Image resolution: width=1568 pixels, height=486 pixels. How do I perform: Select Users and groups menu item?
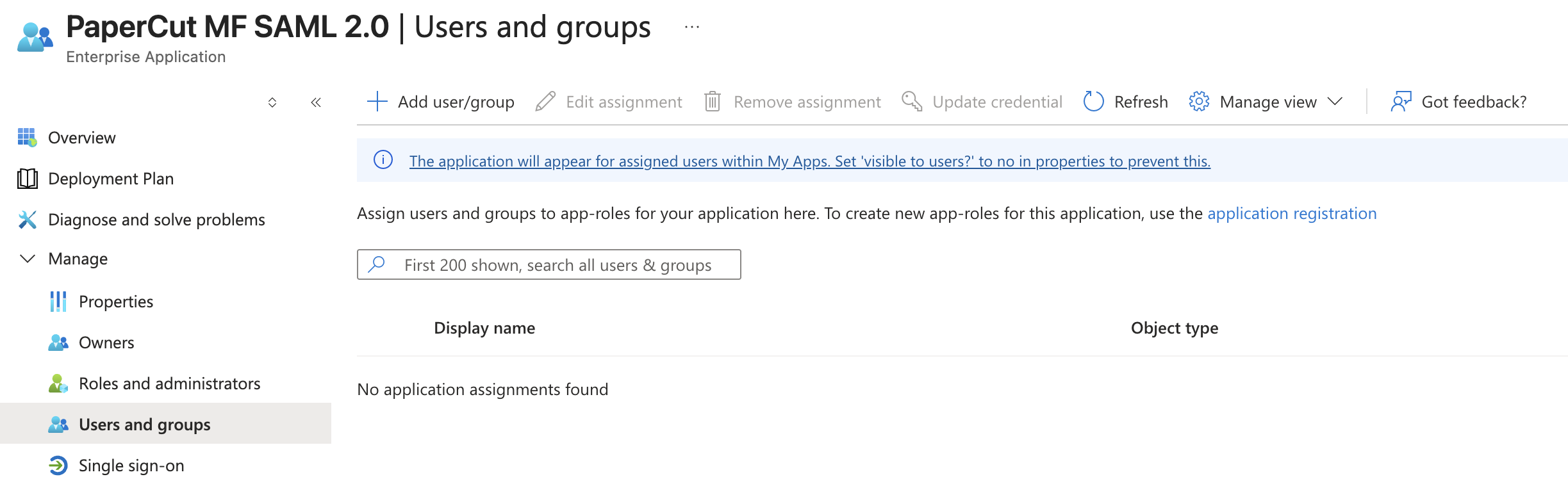point(165,423)
